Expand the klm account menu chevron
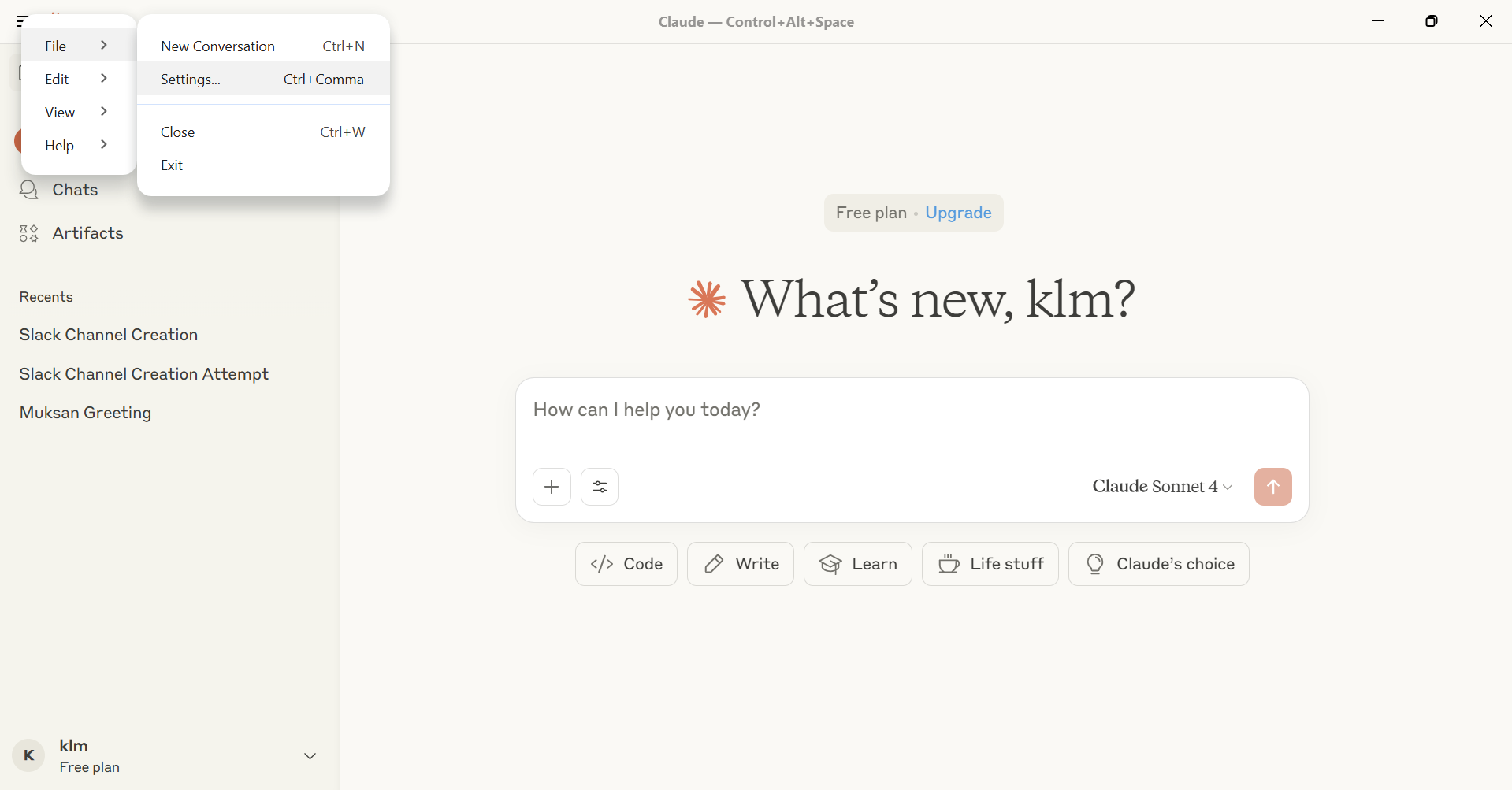 click(310, 756)
